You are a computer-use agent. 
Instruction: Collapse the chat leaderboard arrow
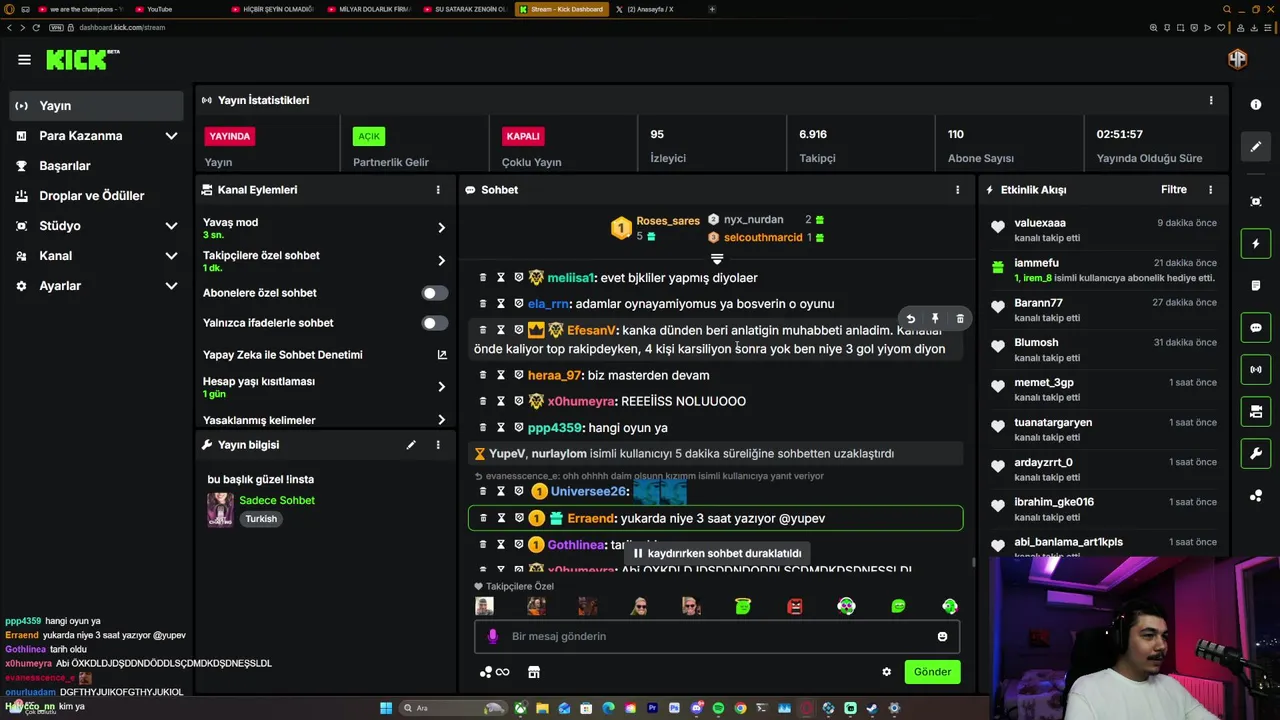click(717, 259)
